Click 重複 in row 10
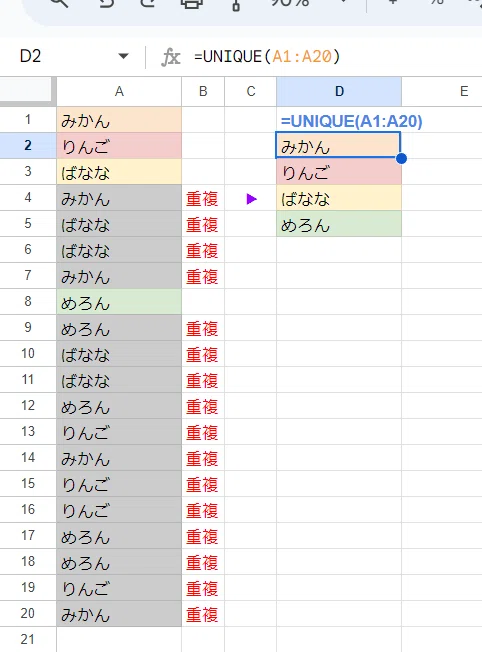 point(202,355)
